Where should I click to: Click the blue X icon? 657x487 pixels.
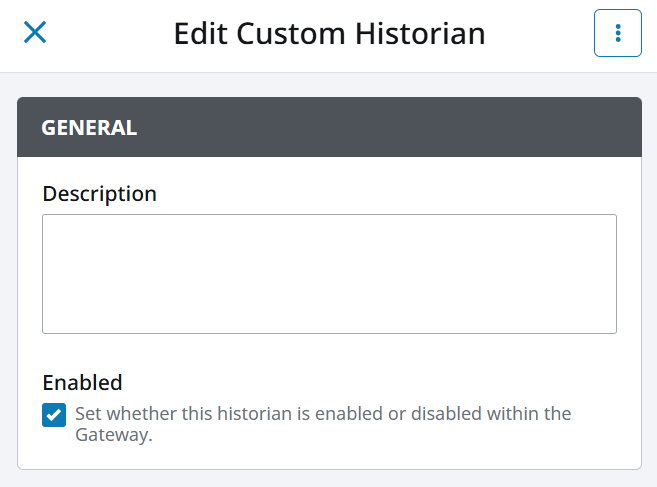pyautogui.click(x=35, y=33)
